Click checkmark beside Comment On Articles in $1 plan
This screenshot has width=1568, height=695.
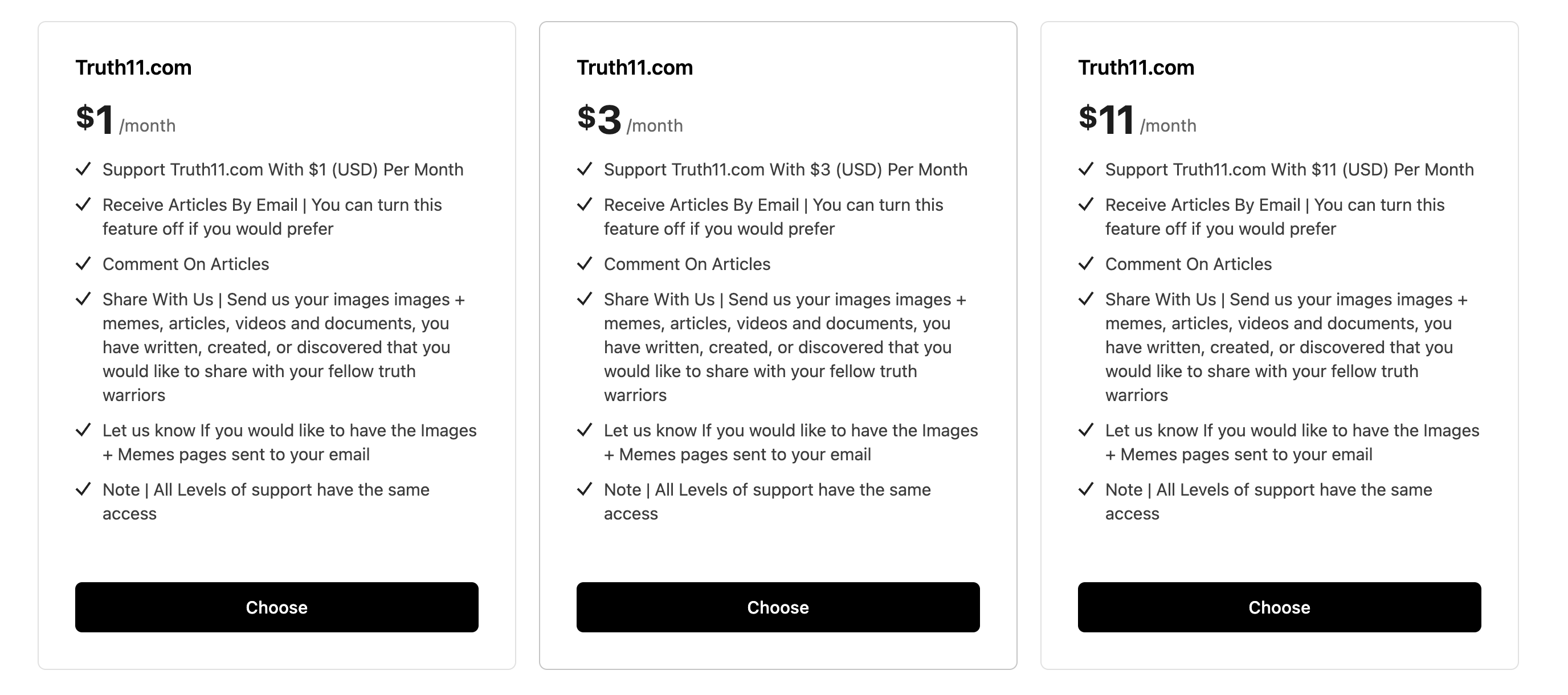[x=83, y=264]
